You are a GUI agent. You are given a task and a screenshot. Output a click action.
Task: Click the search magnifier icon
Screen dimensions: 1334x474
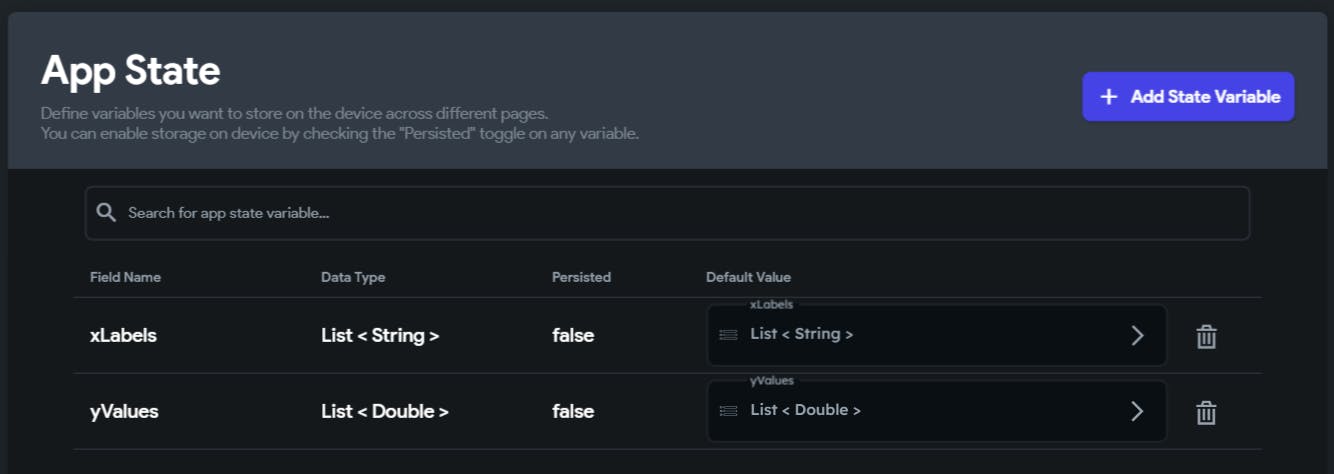click(106, 212)
